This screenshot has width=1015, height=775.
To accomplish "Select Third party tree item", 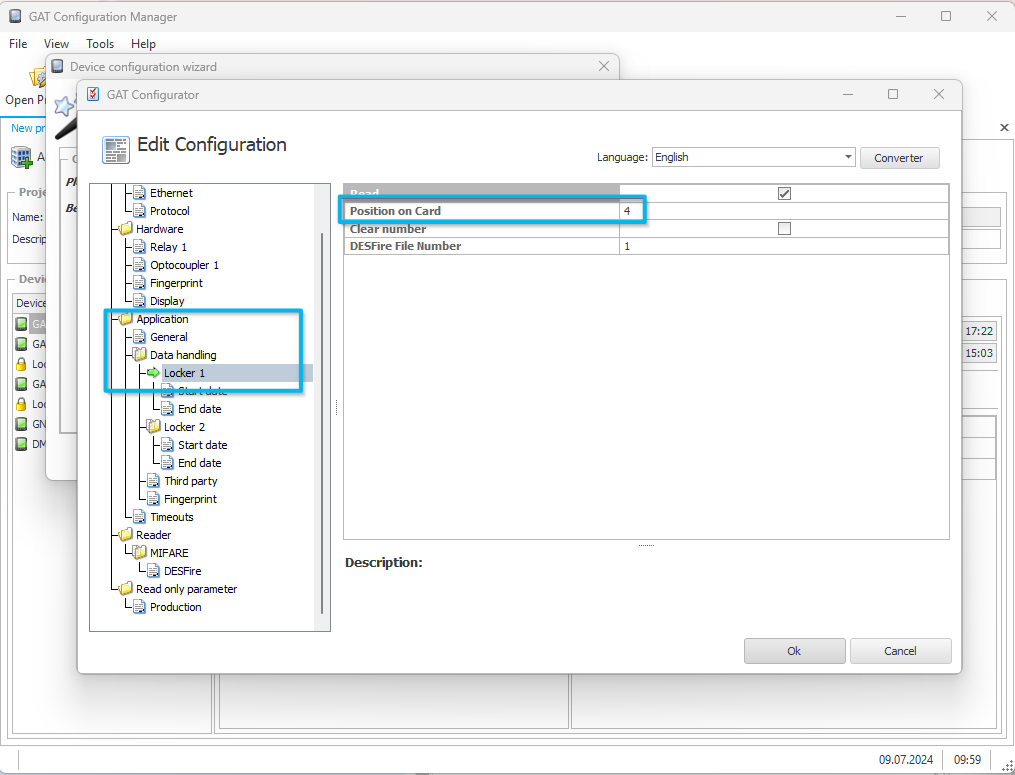I will coord(190,481).
